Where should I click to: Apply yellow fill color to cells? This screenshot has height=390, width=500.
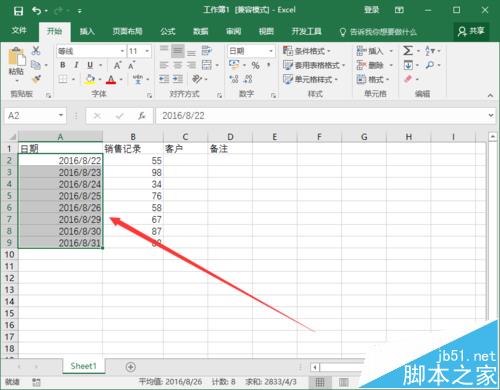(90, 79)
